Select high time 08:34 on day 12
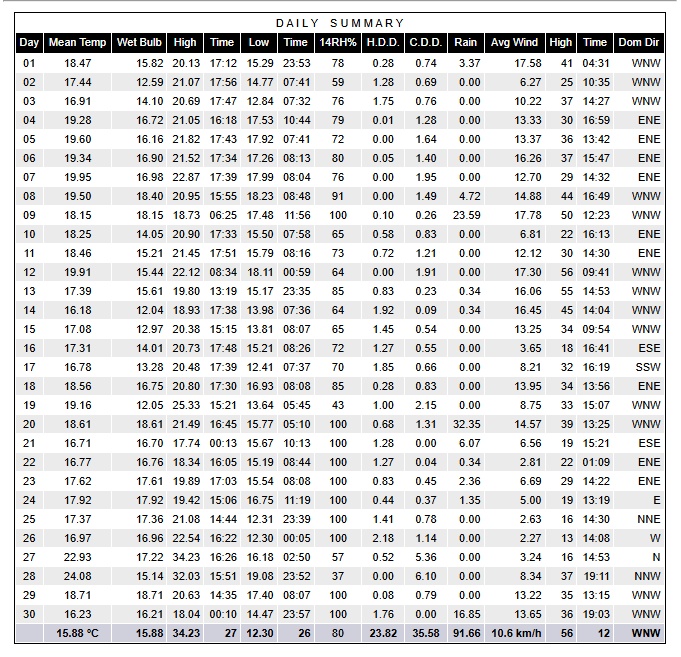The width and height of the screenshot is (681, 657). (223, 272)
